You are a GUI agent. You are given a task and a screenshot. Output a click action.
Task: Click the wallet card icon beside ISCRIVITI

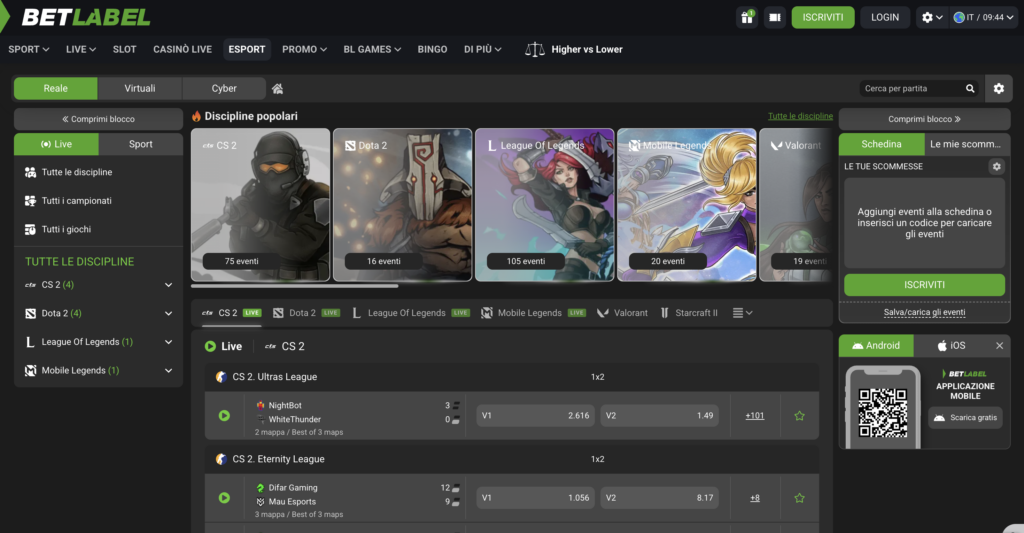tap(775, 18)
